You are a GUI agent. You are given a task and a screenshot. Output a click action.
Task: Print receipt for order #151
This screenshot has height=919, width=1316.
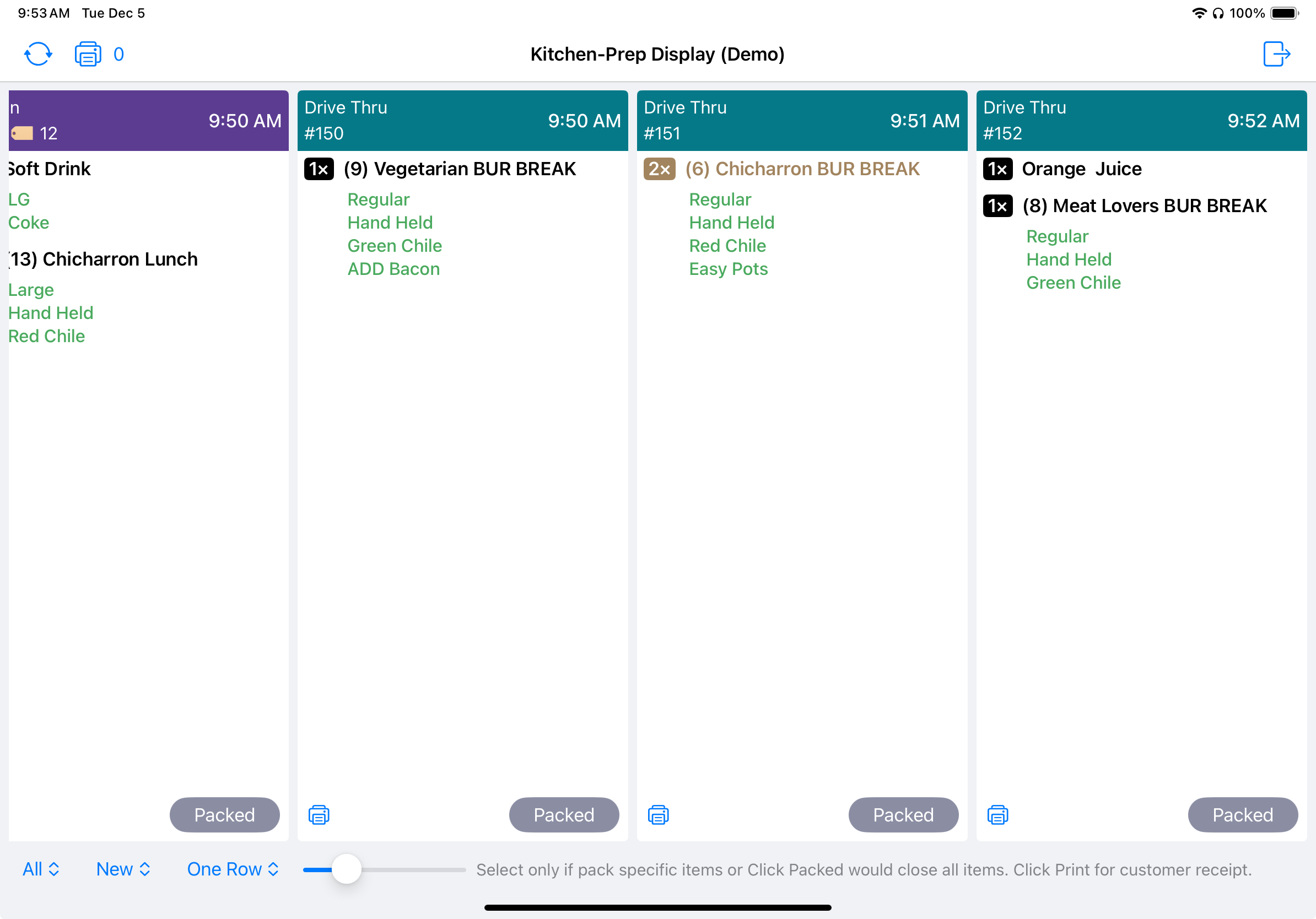click(658, 815)
